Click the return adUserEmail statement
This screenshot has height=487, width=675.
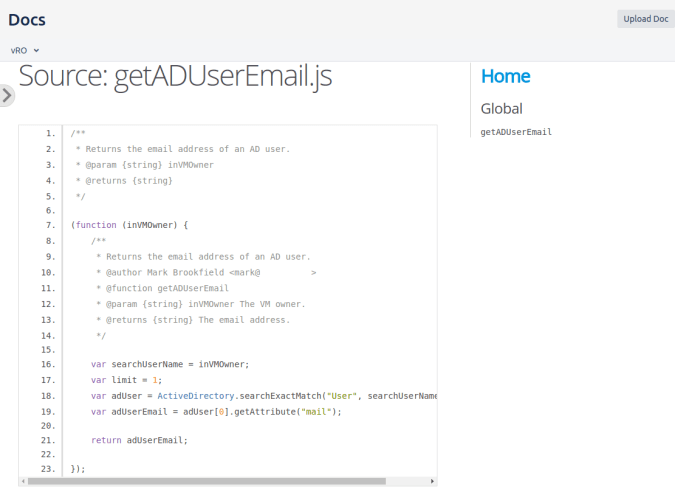(x=139, y=440)
